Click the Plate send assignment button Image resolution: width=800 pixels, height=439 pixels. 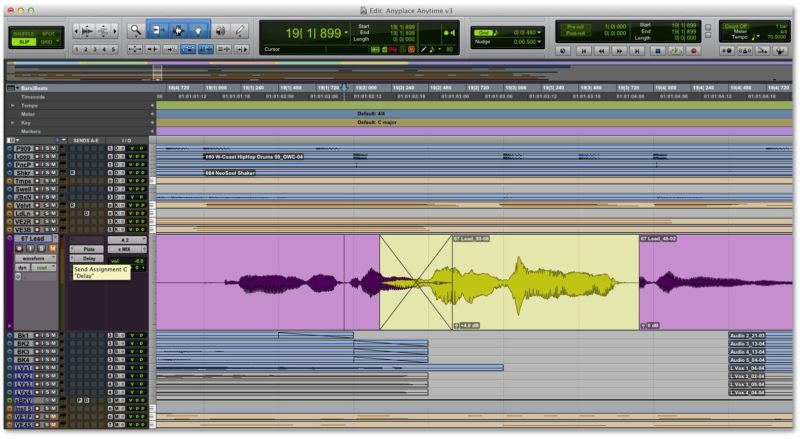click(88, 249)
